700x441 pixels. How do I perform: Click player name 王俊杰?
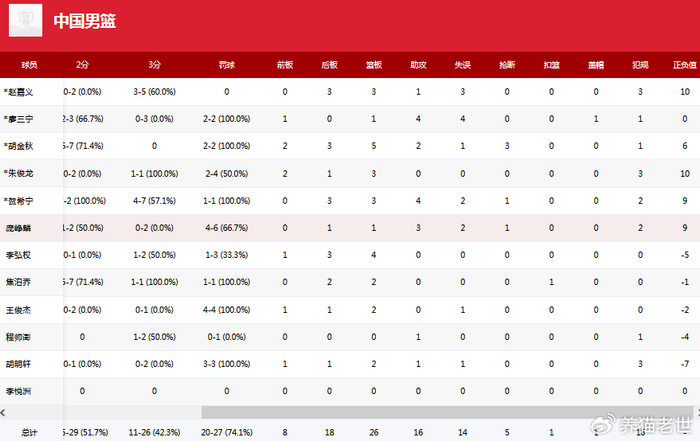point(18,310)
